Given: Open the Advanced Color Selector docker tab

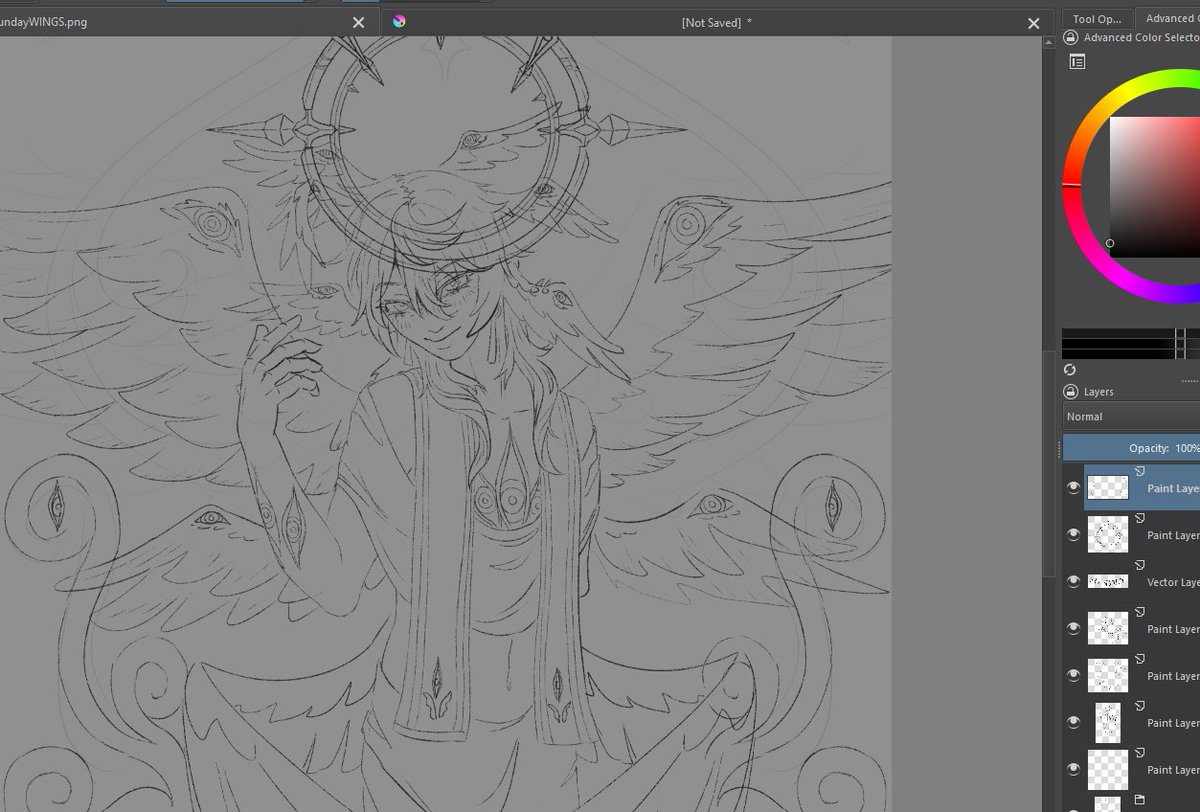Looking at the screenshot, I should pos(1169,18).
